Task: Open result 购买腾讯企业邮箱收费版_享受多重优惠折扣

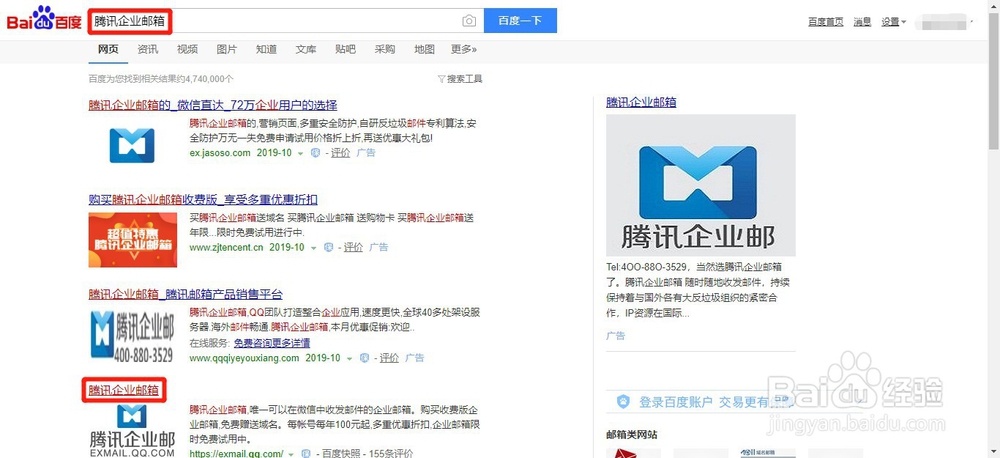Action: click(x=203, y=200)
